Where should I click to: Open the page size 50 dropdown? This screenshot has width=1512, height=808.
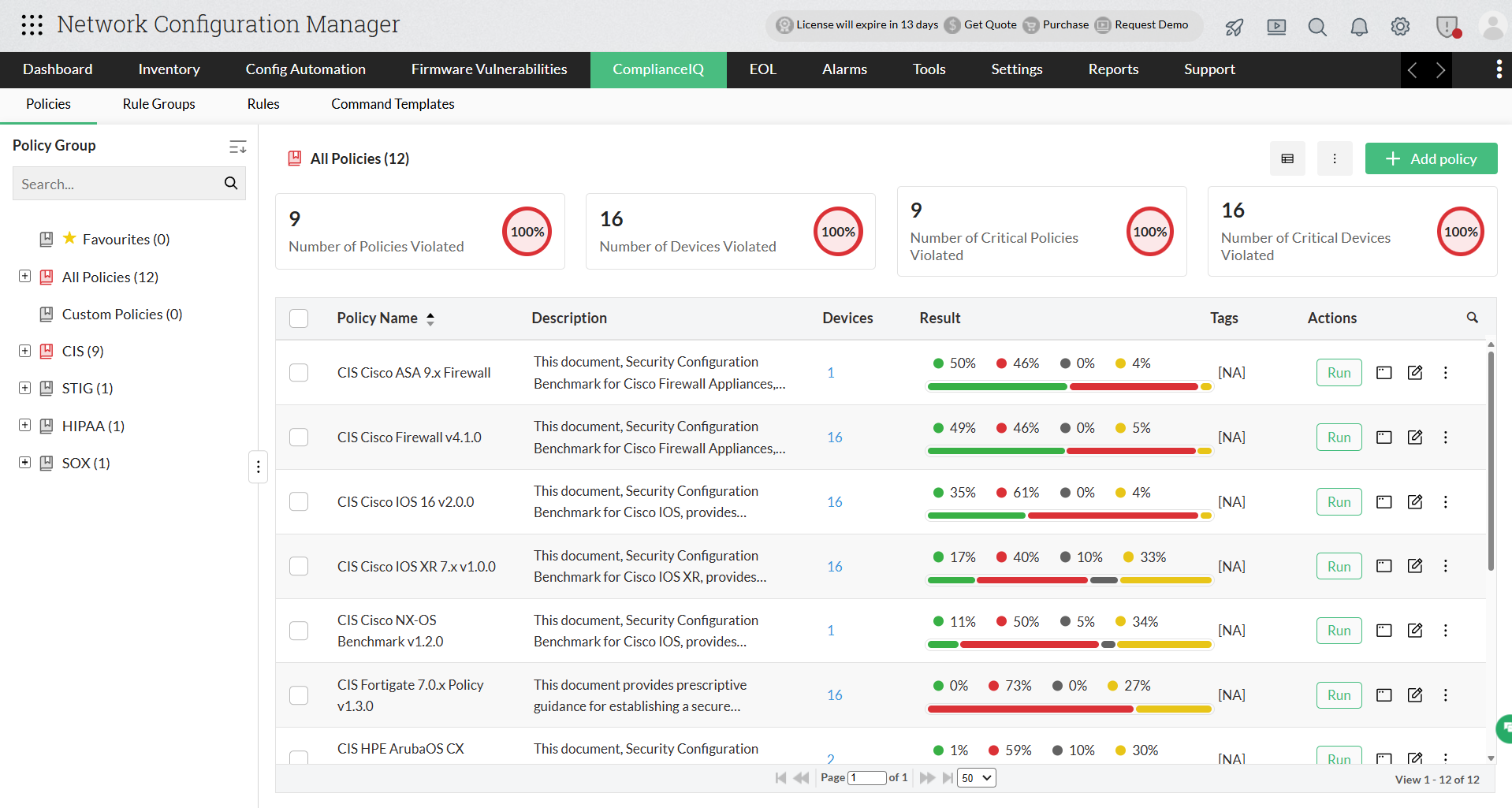(975, 777)
